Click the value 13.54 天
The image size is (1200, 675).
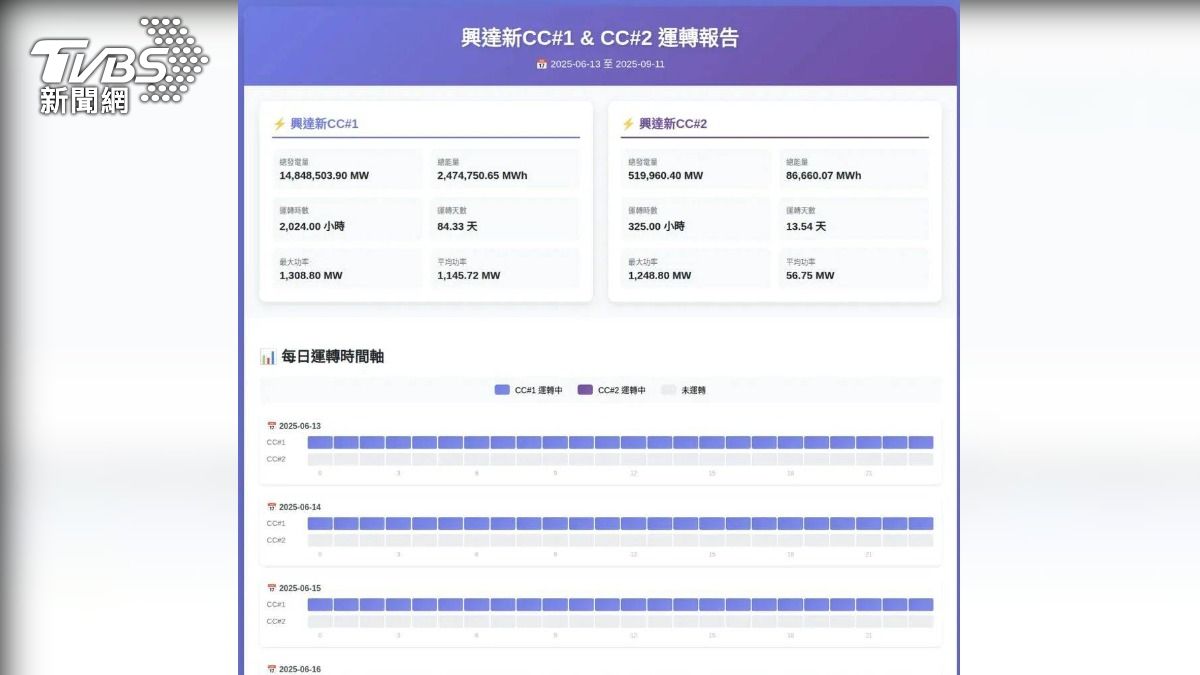pos(806,226)
